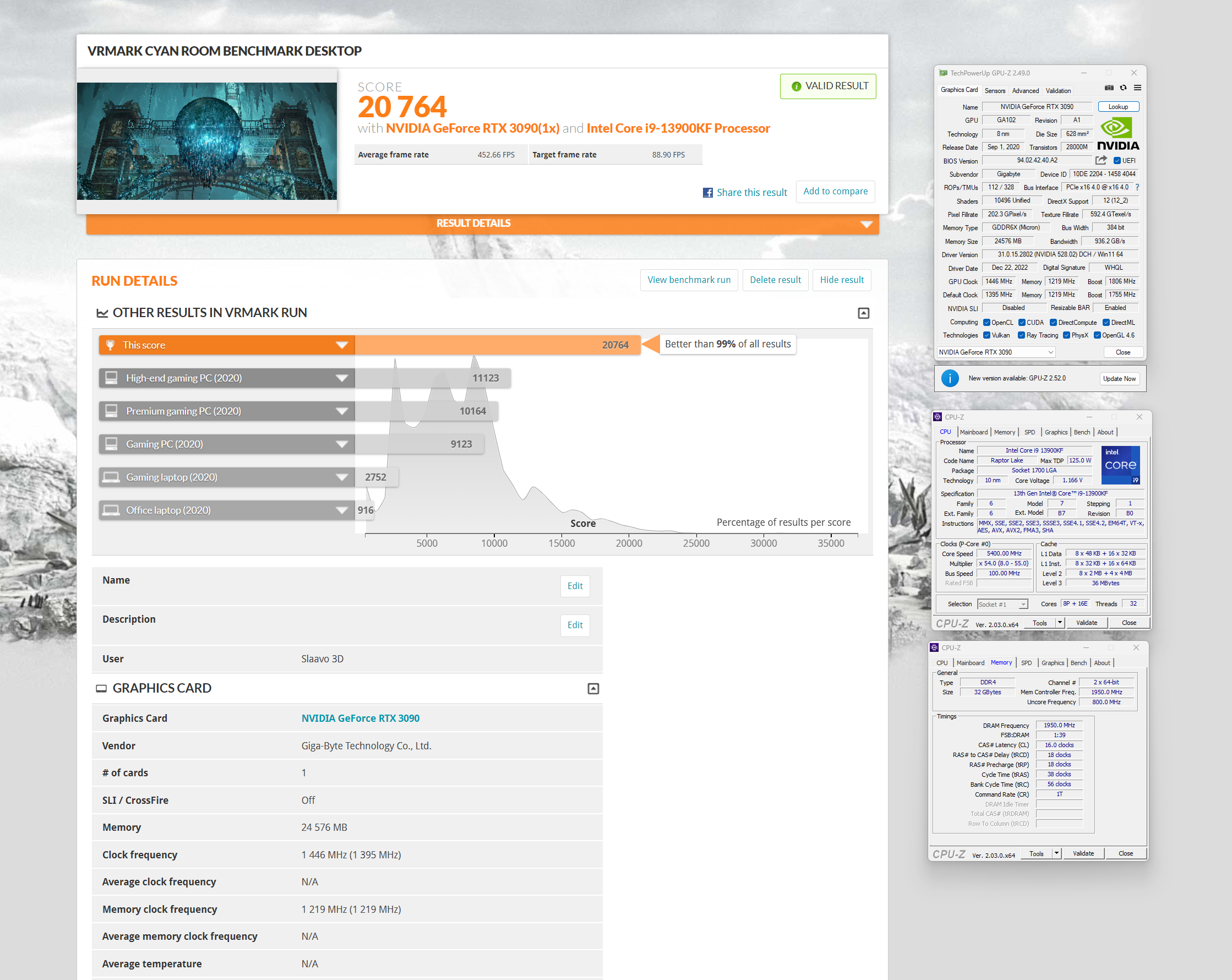Open the Socket #1 selection dropdown in CPU-Z
The image size is (1232, 980).
[x=1002, y=605]
